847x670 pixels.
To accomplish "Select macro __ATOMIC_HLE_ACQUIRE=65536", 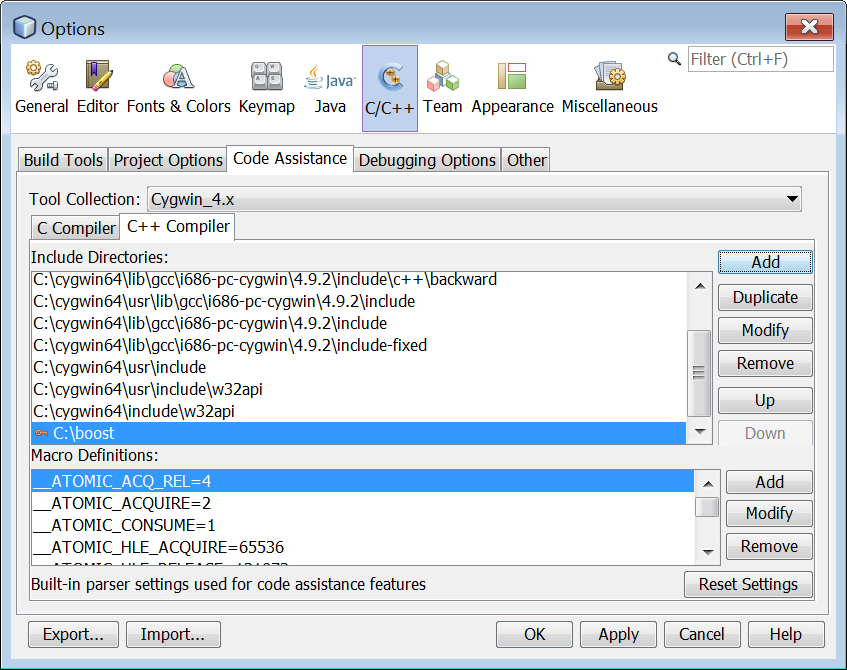I will [x=363, y=547].
